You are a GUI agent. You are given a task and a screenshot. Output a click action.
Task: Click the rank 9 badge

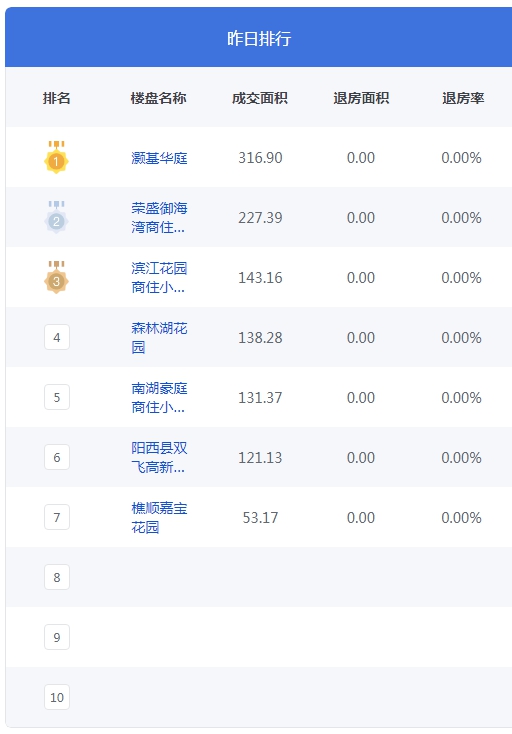[x=57, y=637]
